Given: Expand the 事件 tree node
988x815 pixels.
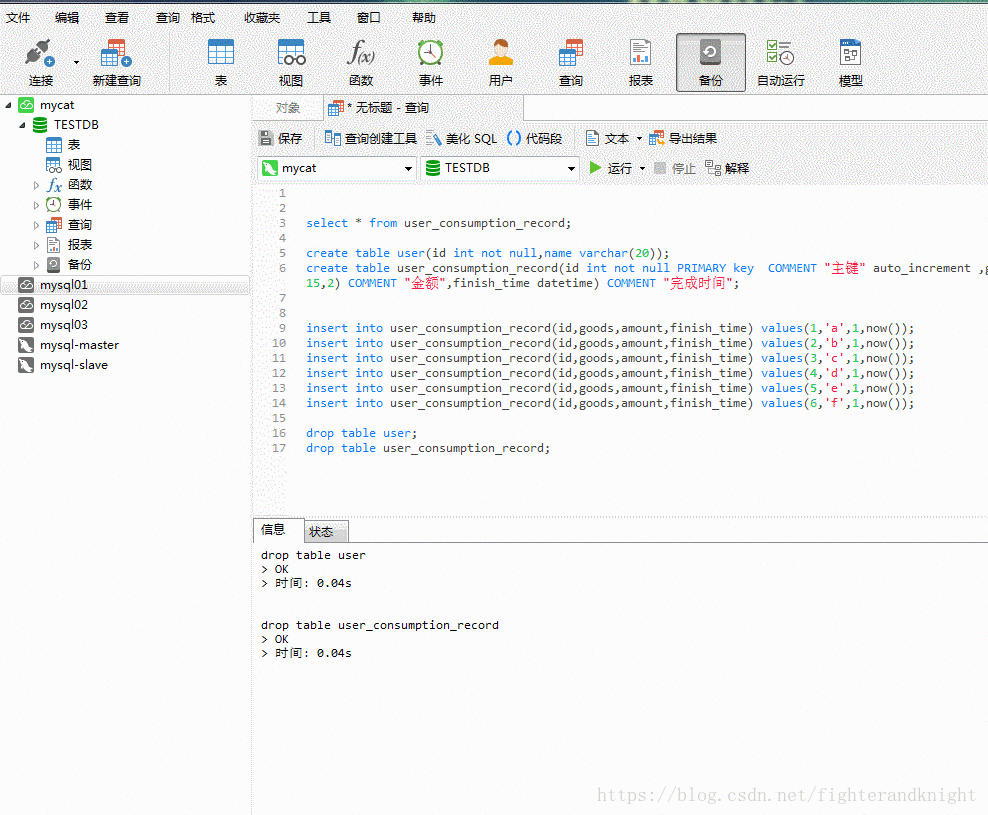Looking at the screenshot, I should click(36, 205).
